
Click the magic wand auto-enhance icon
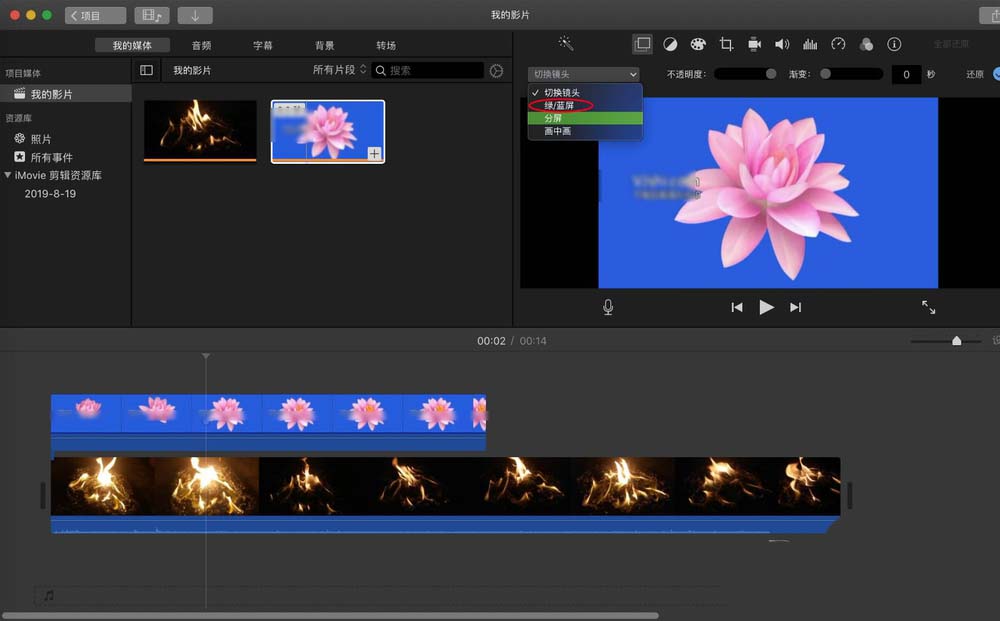tap(566, 44)
